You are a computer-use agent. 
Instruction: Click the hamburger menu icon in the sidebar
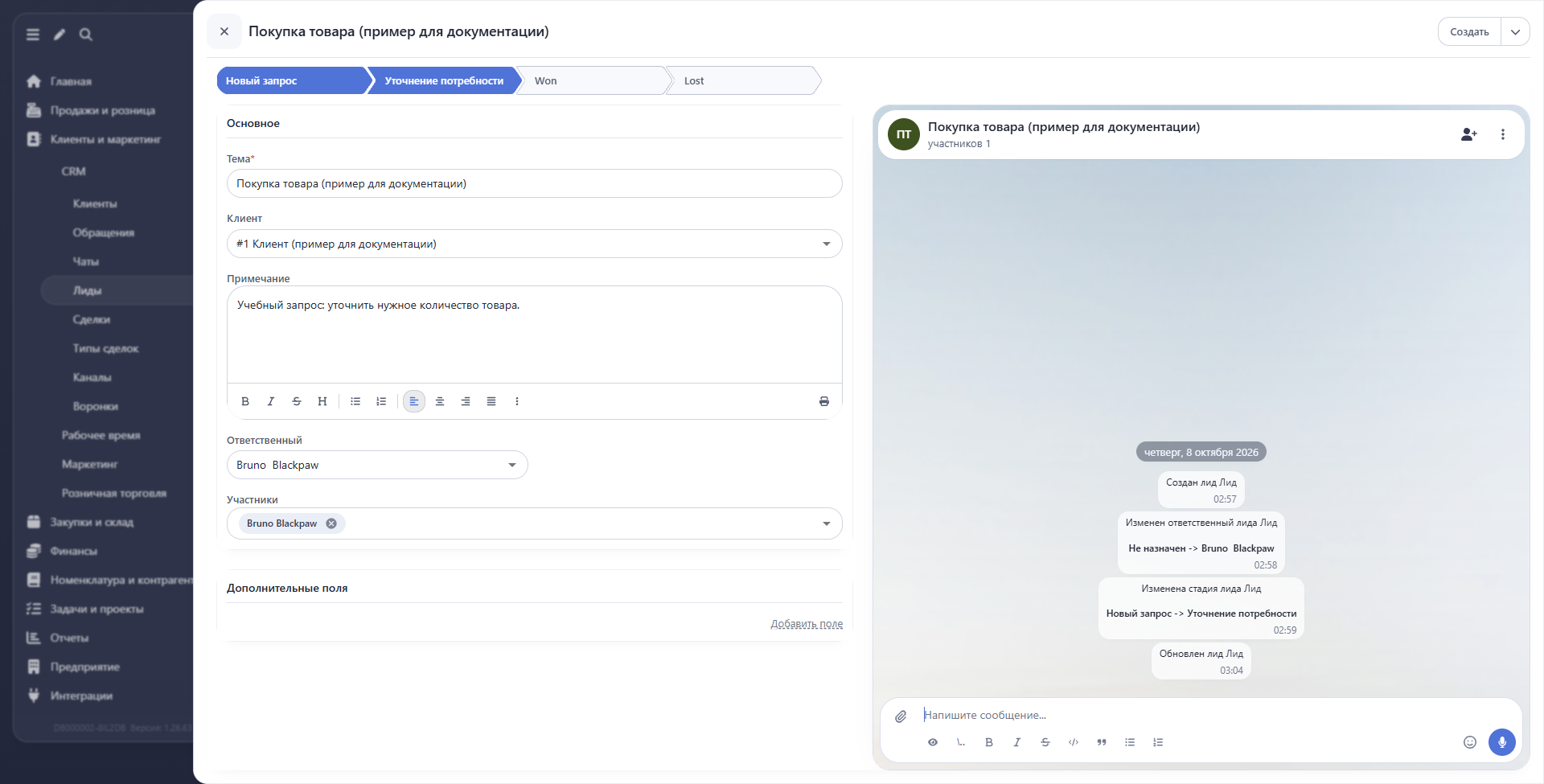point(33,35)
